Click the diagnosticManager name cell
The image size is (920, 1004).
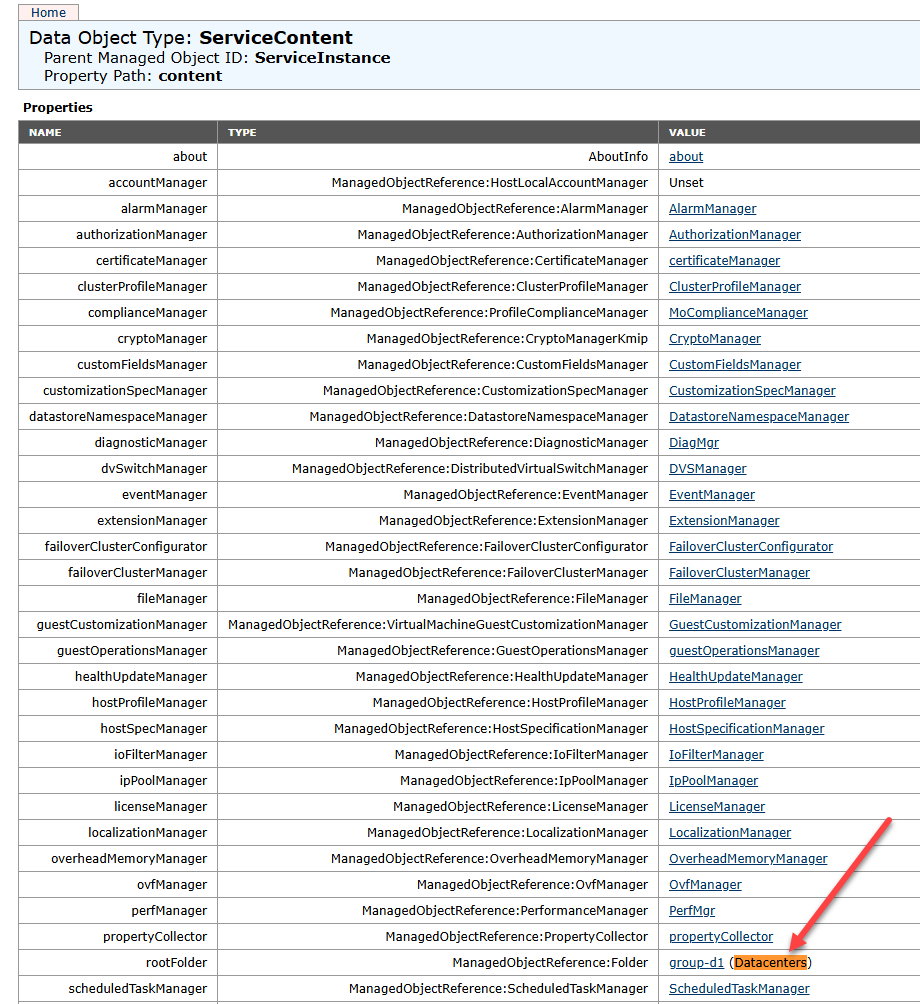coord(118,442)
